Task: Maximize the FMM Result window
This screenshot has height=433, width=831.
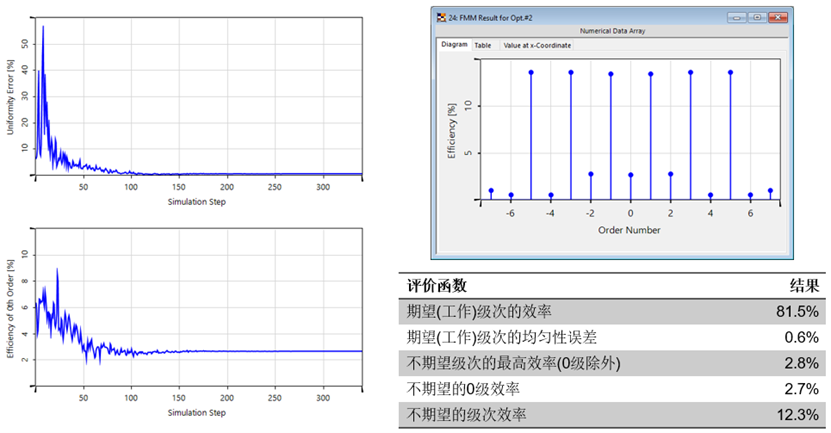Action: click(757, 17)
